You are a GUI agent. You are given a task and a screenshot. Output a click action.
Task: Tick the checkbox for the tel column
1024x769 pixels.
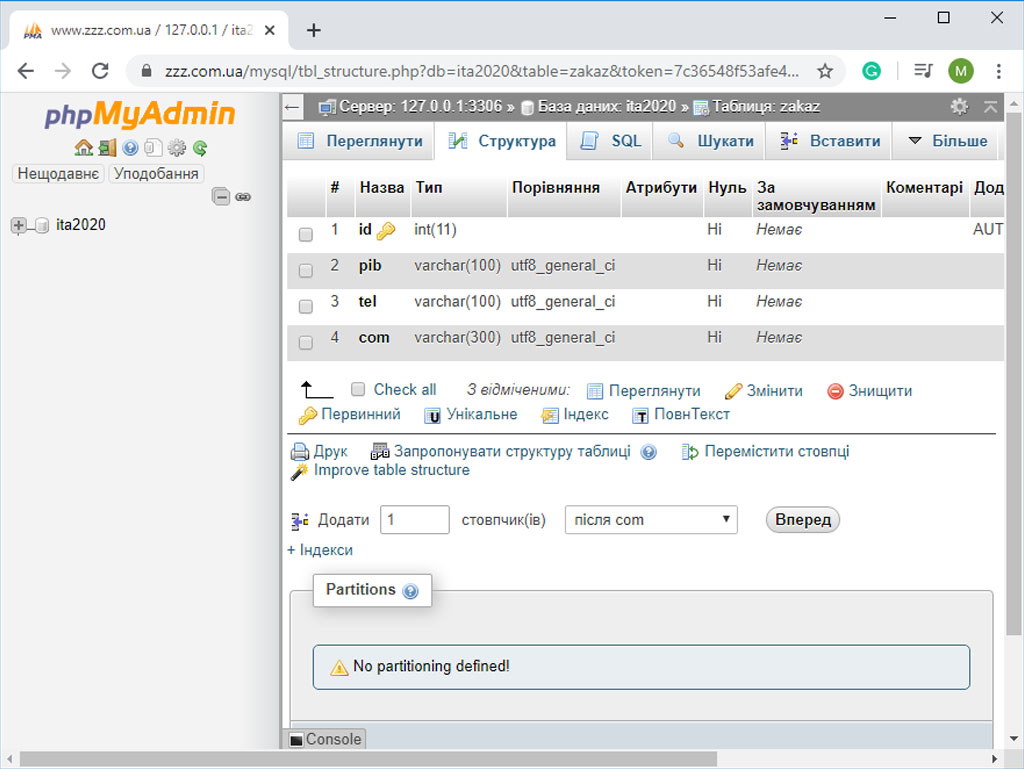click(306, 306)
